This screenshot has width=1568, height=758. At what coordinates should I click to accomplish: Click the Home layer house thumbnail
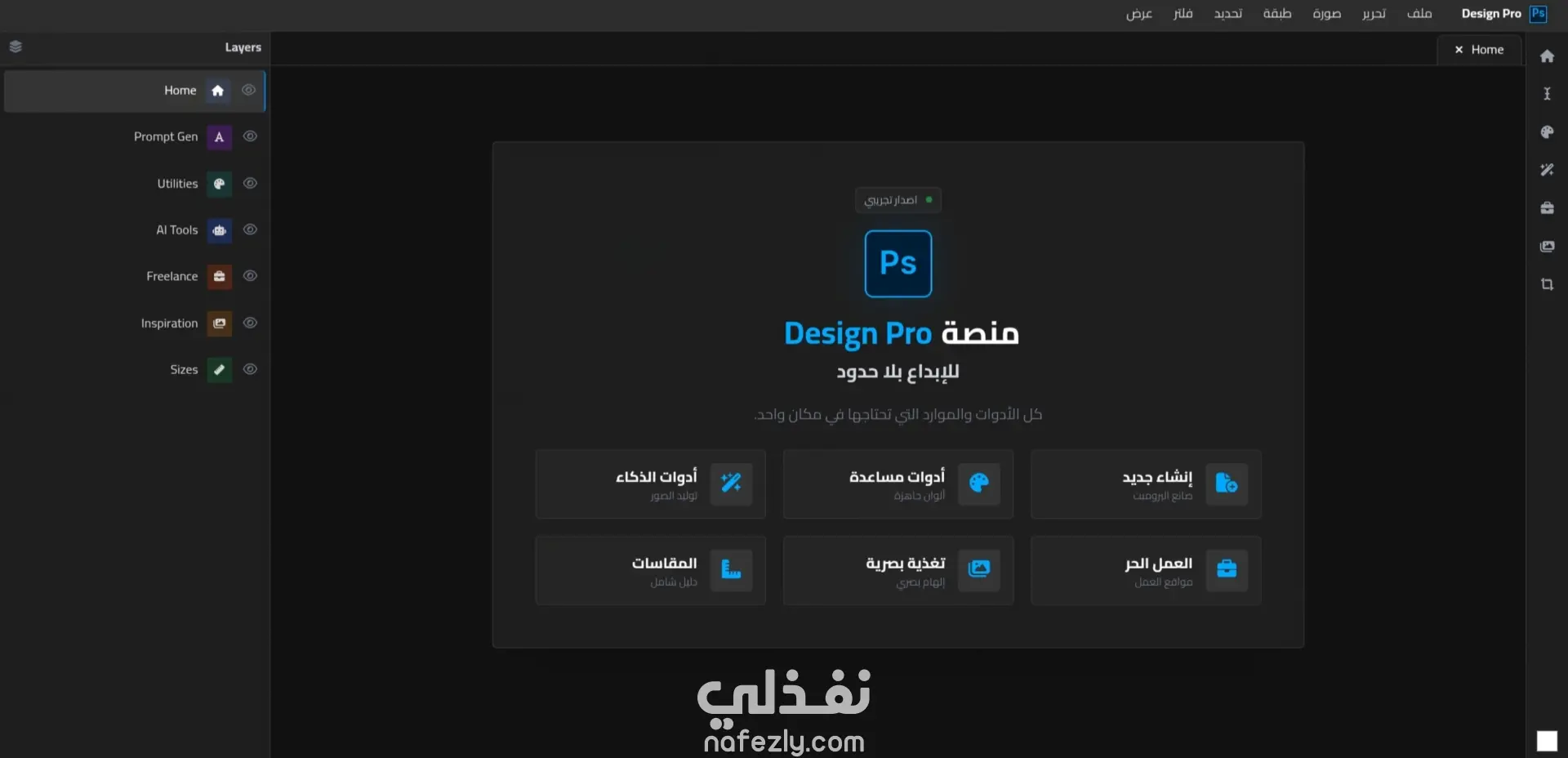tap(218, 91)
